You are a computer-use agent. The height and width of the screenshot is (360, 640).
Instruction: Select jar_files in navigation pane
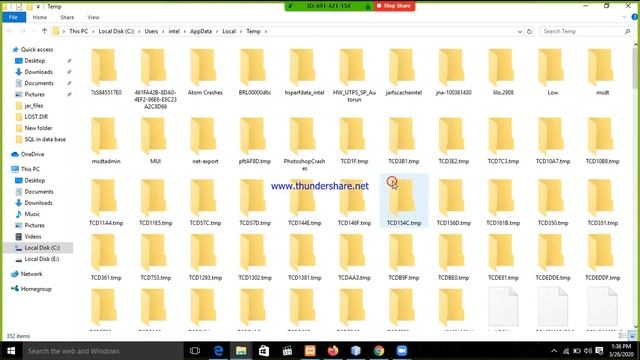pyautogui.click(x=33, y=105)
